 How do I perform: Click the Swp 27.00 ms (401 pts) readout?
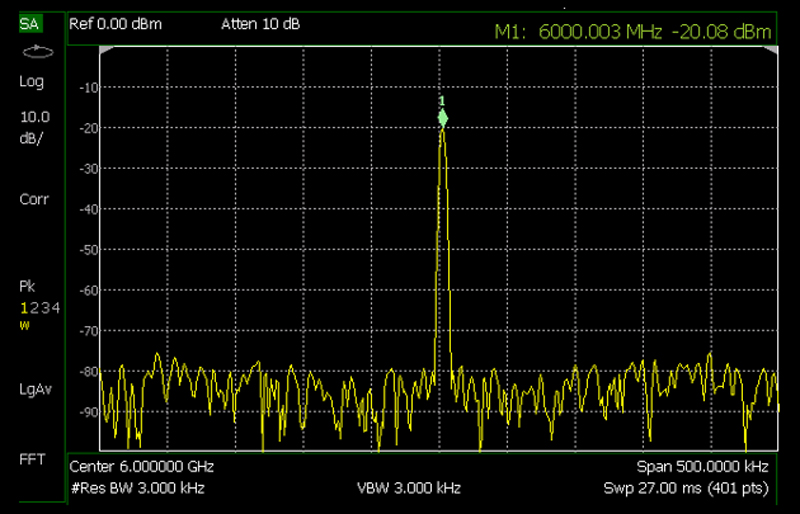click(686, 488)
